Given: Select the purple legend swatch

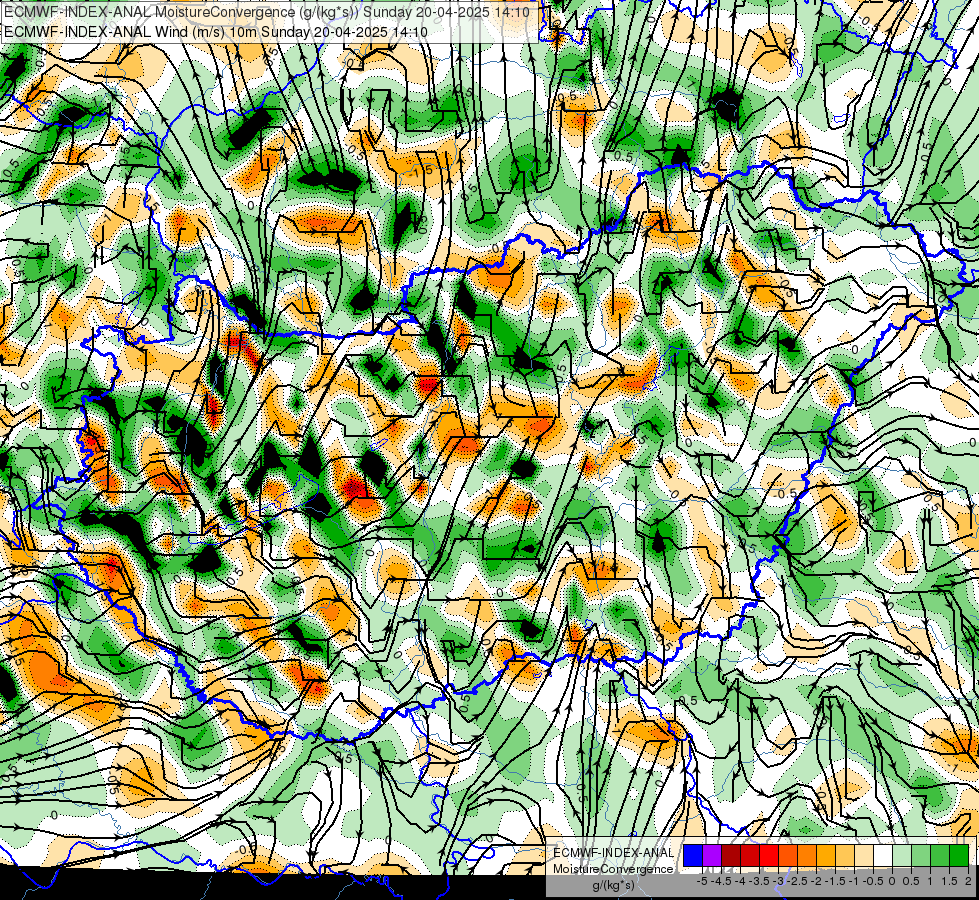Looking at the screenshot, I should (x=712, y=855).
